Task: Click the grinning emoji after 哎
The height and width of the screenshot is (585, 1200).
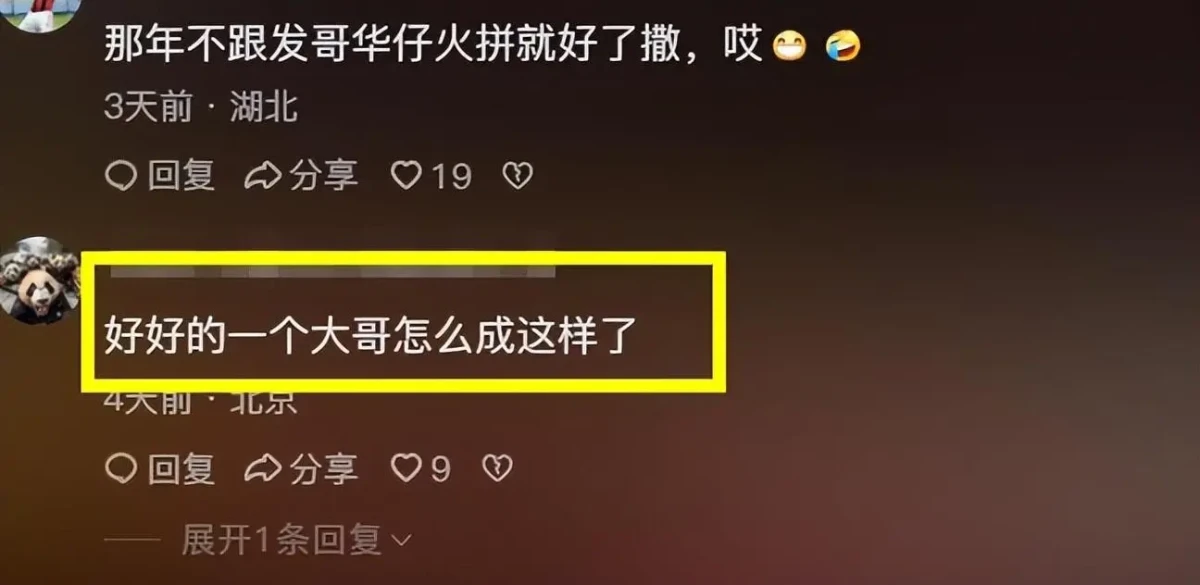Action: point(790,46)
